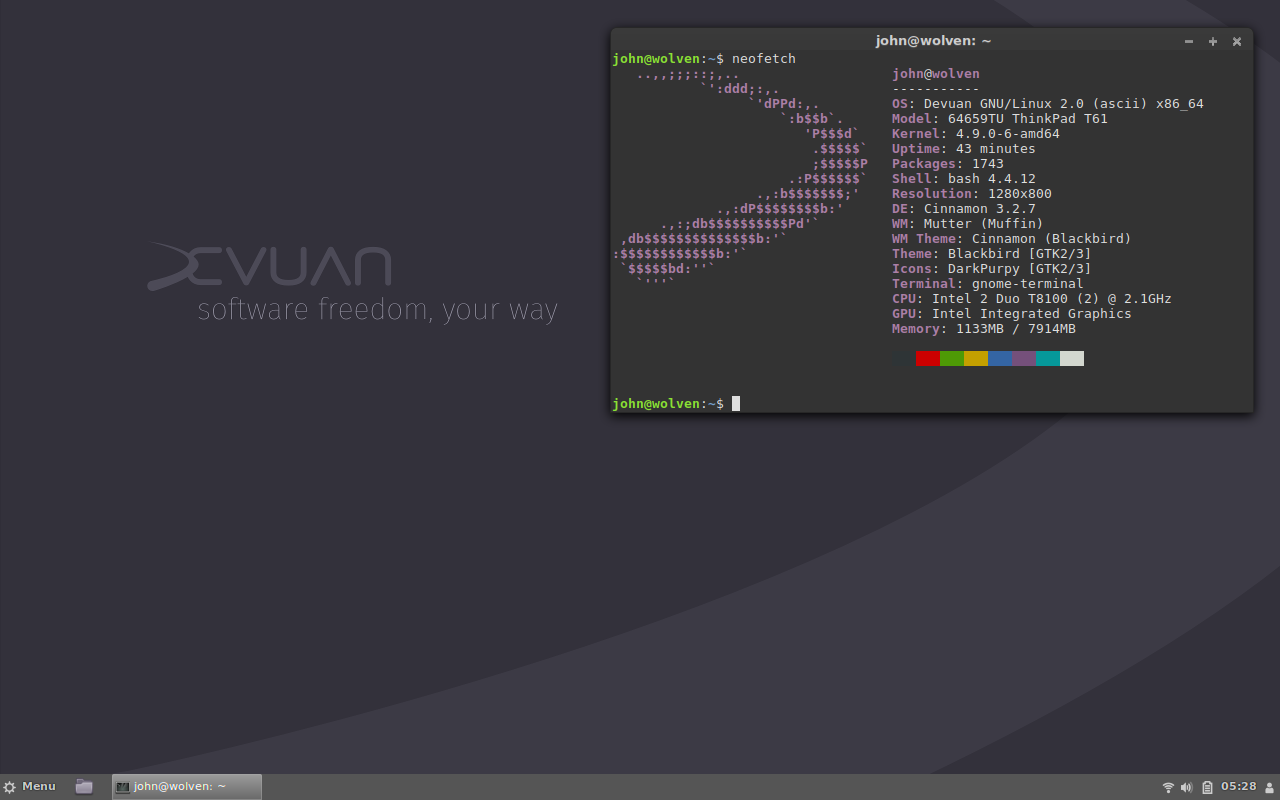Minimize the john@wolven terminal window

pos(1189,41)
